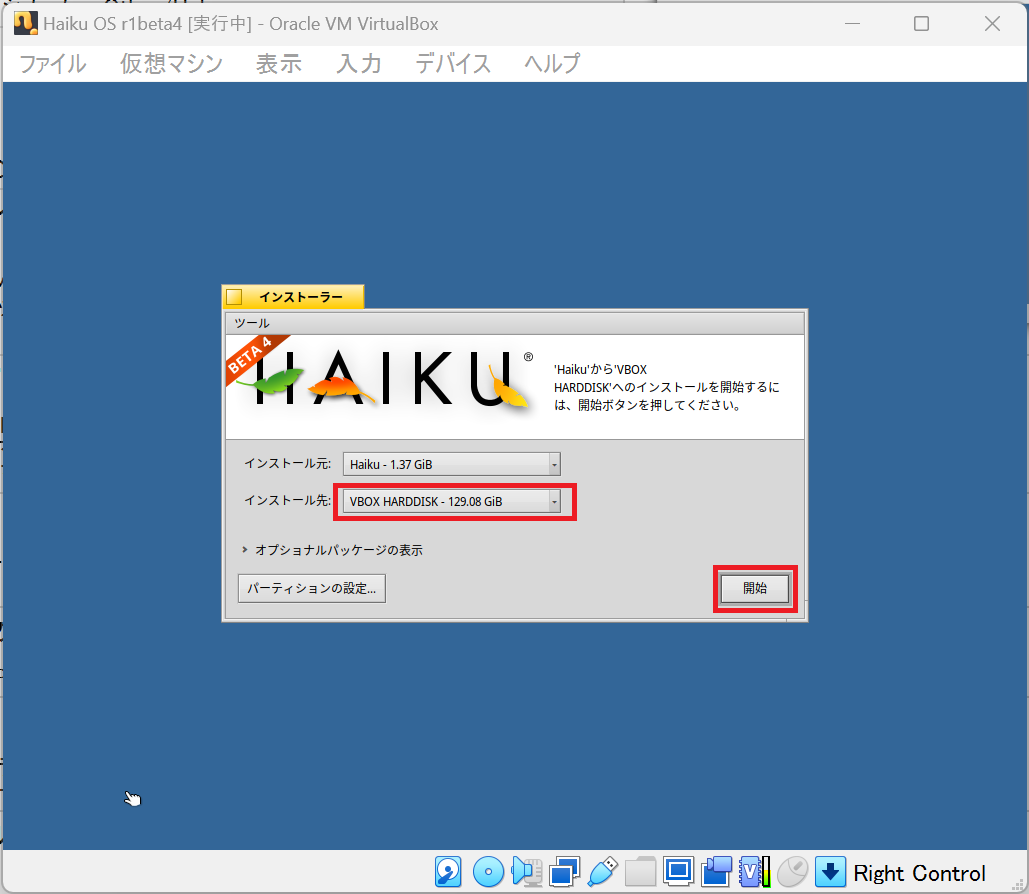
Task: Click the hard disk activity status icon
Action: 448,872
